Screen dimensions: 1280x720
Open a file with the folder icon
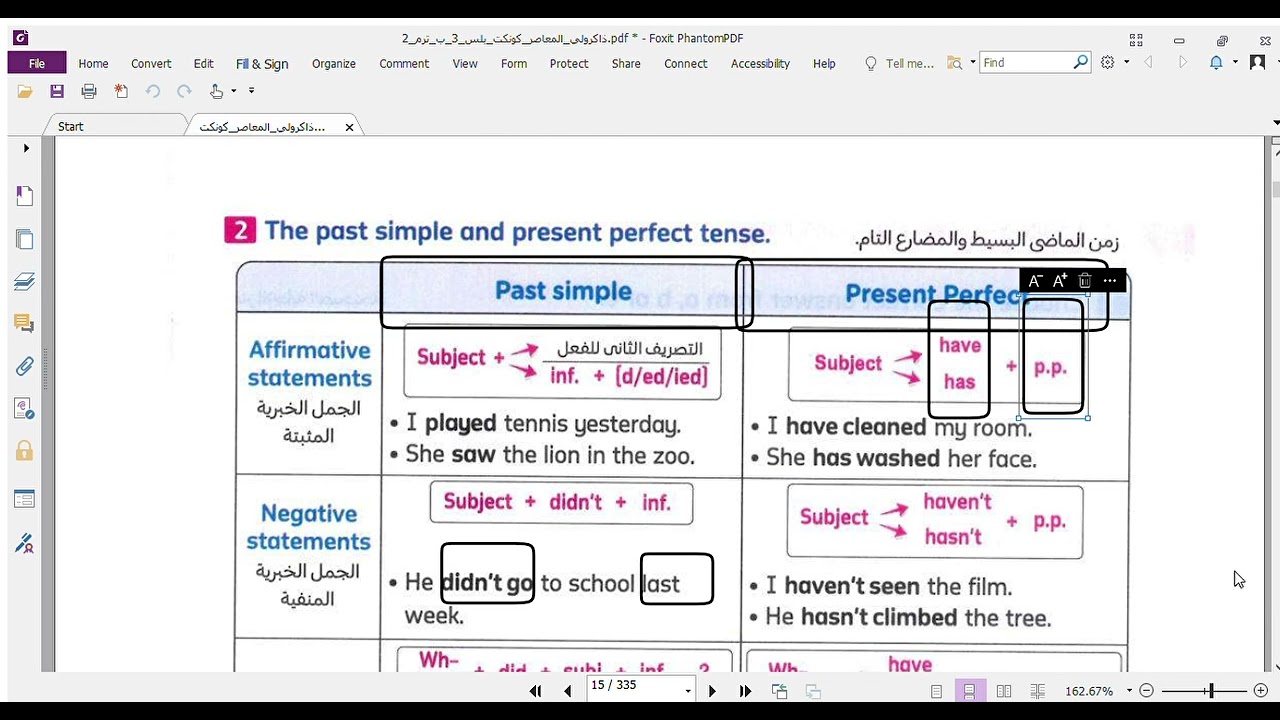pyautogui.click(x=25, y=91)
